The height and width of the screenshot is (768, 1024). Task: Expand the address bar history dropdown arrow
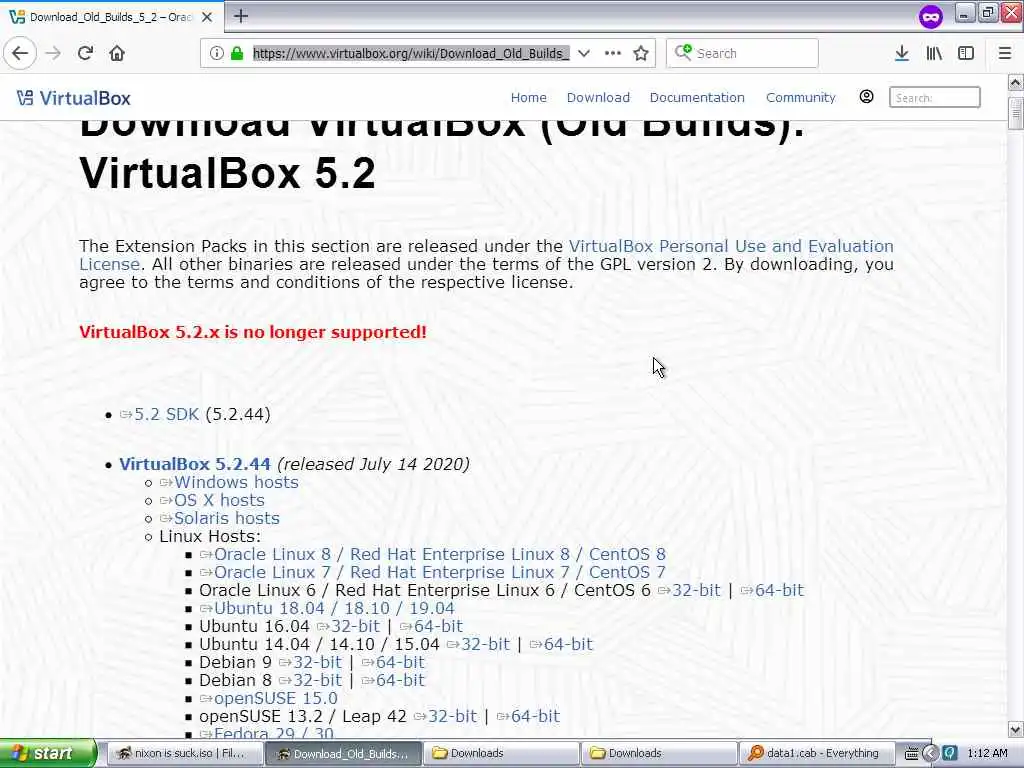click(584, 54)
